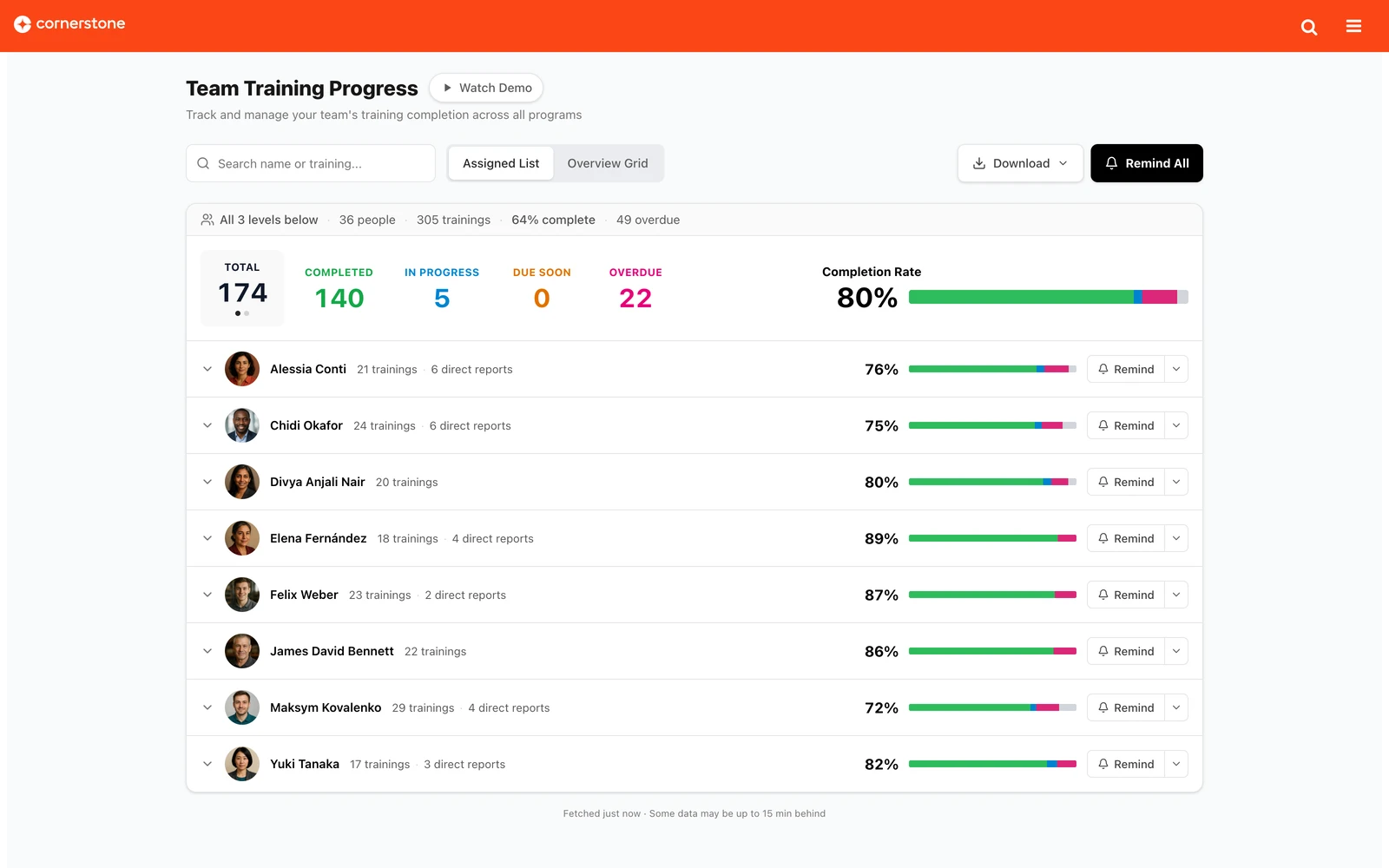1389x868 pixels.
Task: Remind Maksym Kovalenko
Action: (x=1125, y=707)
